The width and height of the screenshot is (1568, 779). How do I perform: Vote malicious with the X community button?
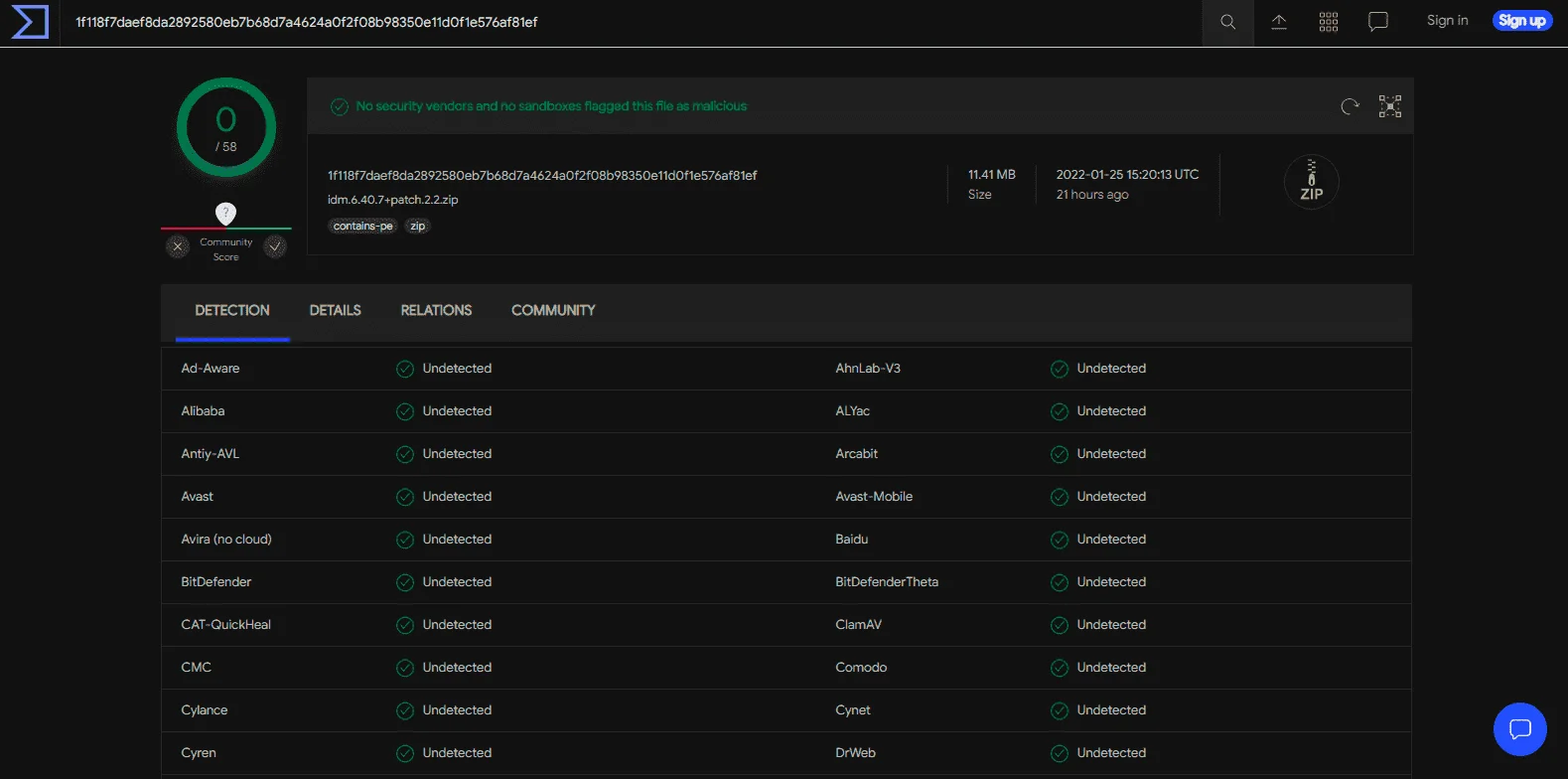point(178,246)
